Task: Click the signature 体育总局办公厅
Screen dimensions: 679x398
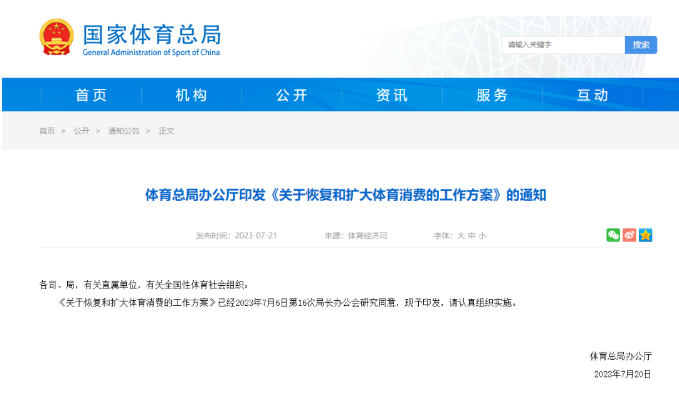Action: (621, 356)
